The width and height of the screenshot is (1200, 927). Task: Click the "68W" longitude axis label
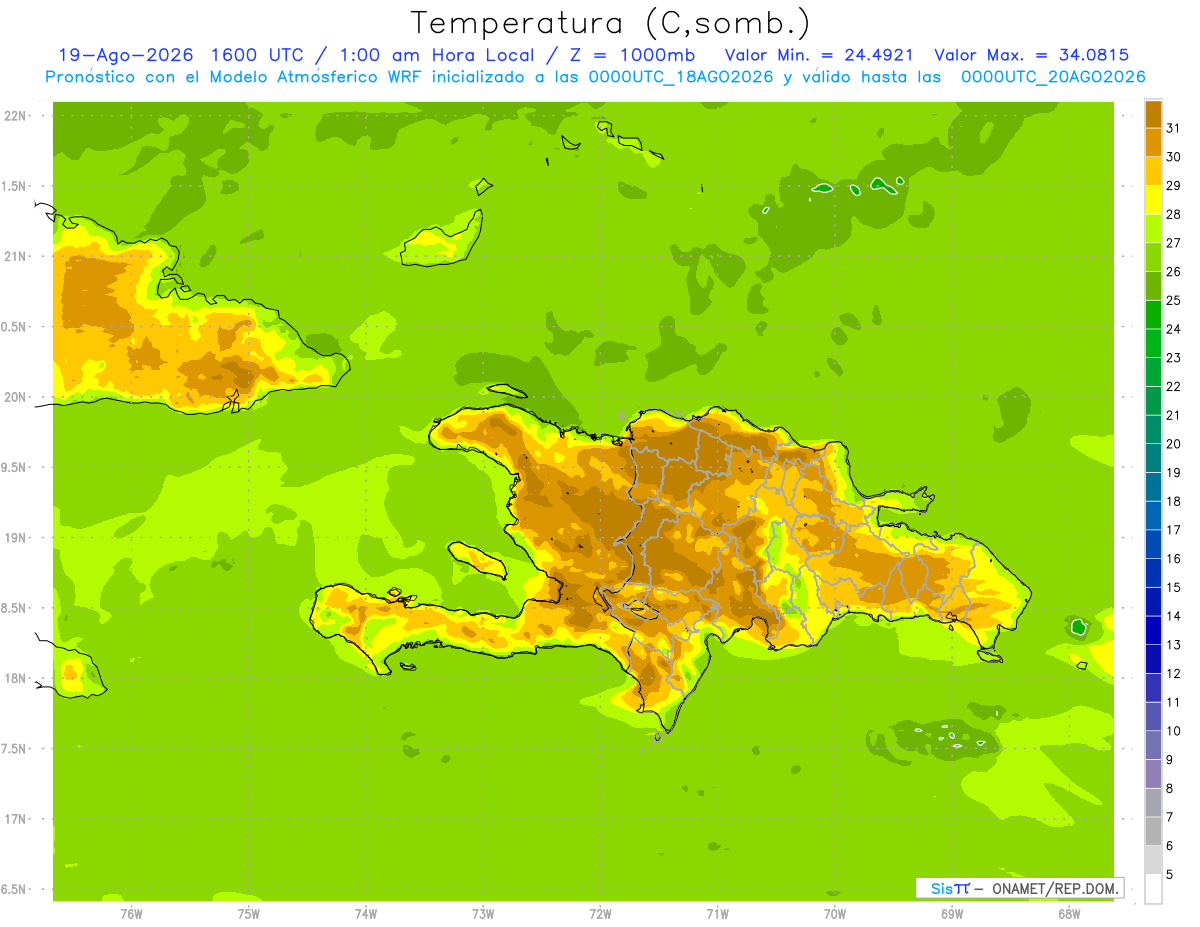(x=1069, y=914)
